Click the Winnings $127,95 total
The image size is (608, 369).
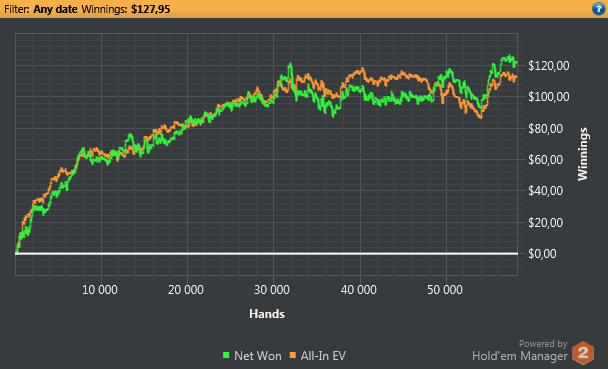point(126,9)
